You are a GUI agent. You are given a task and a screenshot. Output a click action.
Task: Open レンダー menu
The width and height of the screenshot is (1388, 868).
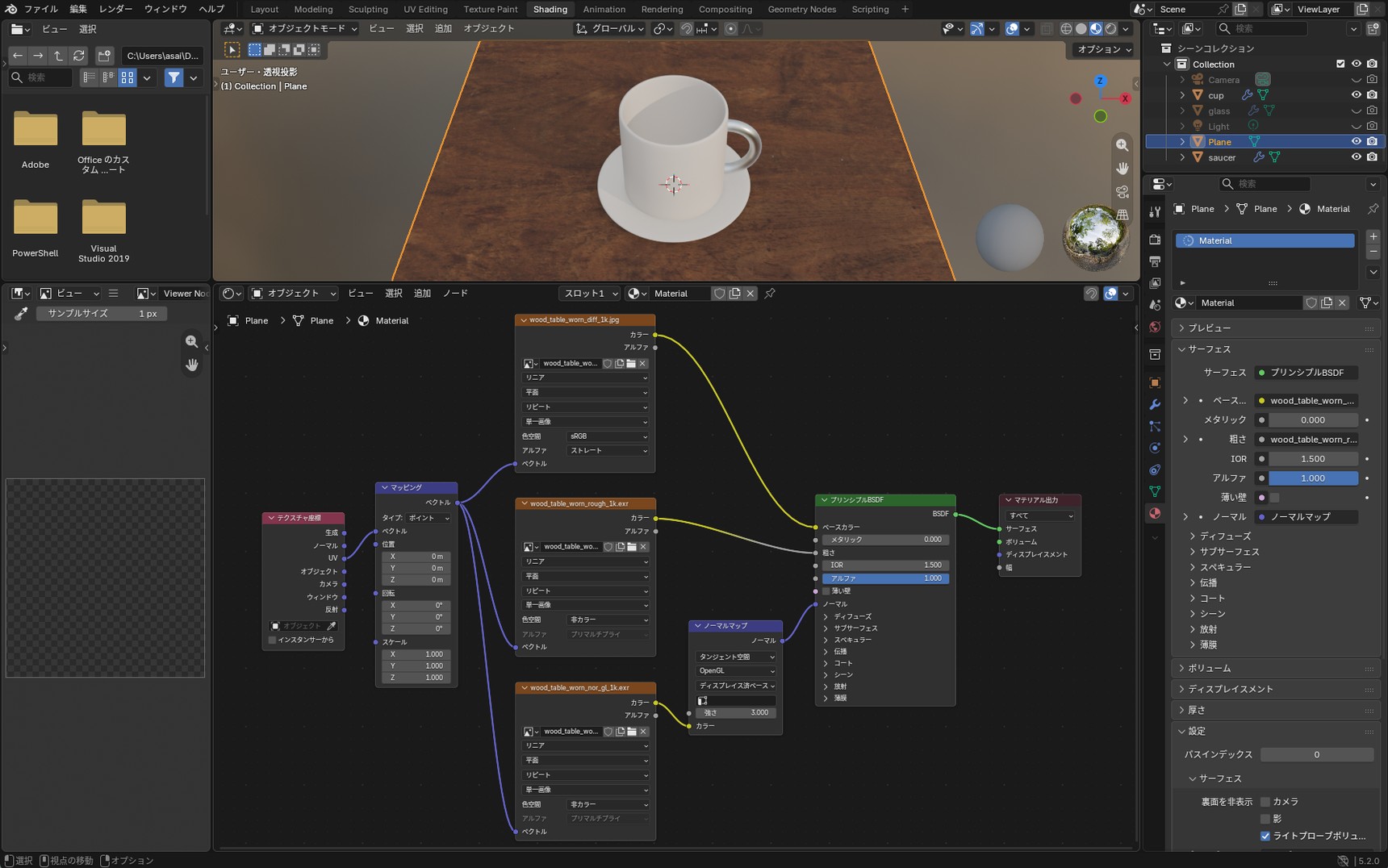click(x=115, y=10)
